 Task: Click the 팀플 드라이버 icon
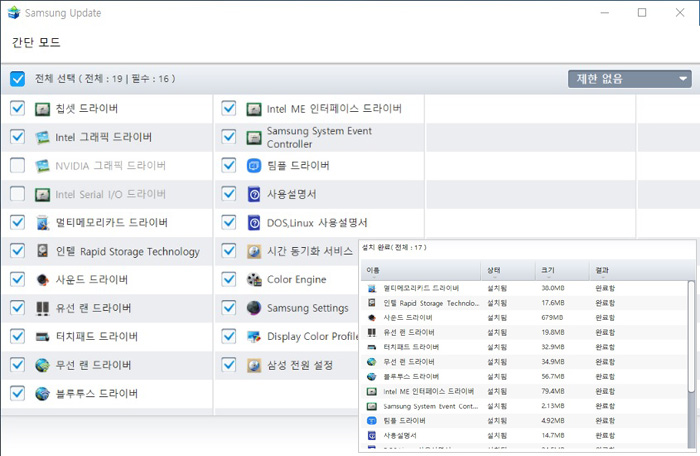254,166
